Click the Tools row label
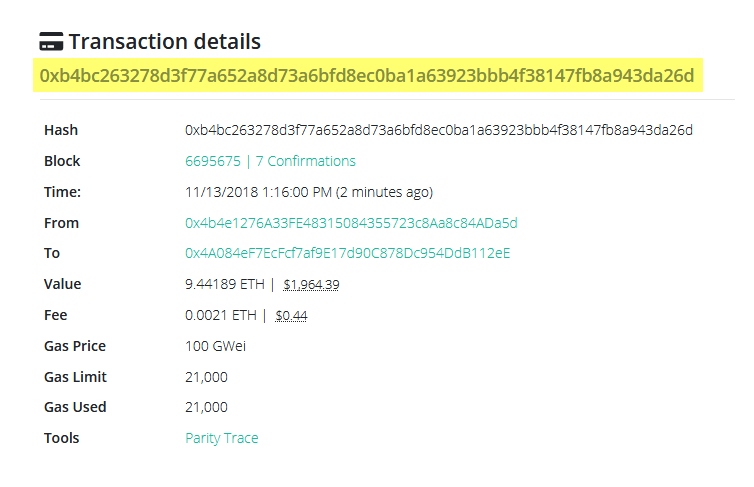This screenshot has width=754, height=487. [x=62, y=438]
